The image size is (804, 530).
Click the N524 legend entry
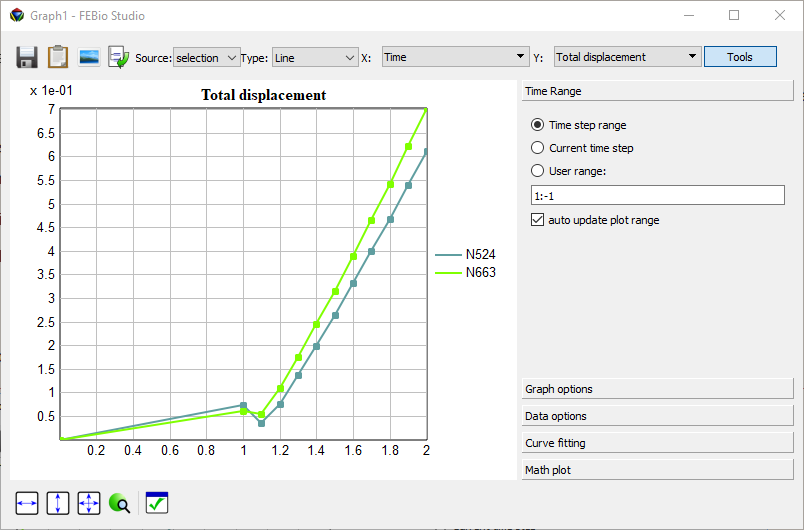(465, 254)
